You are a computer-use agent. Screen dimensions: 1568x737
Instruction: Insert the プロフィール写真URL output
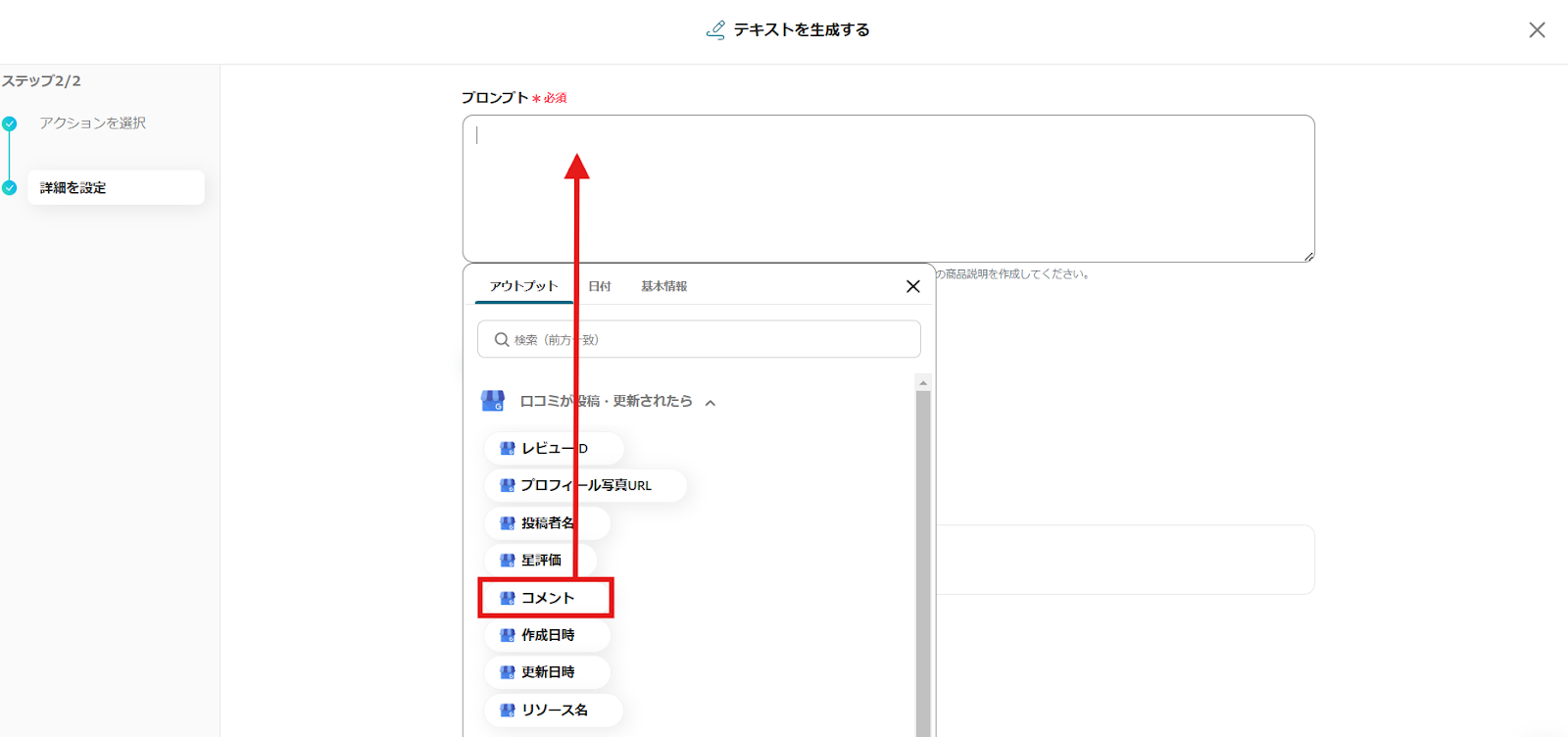coord(585,485)
